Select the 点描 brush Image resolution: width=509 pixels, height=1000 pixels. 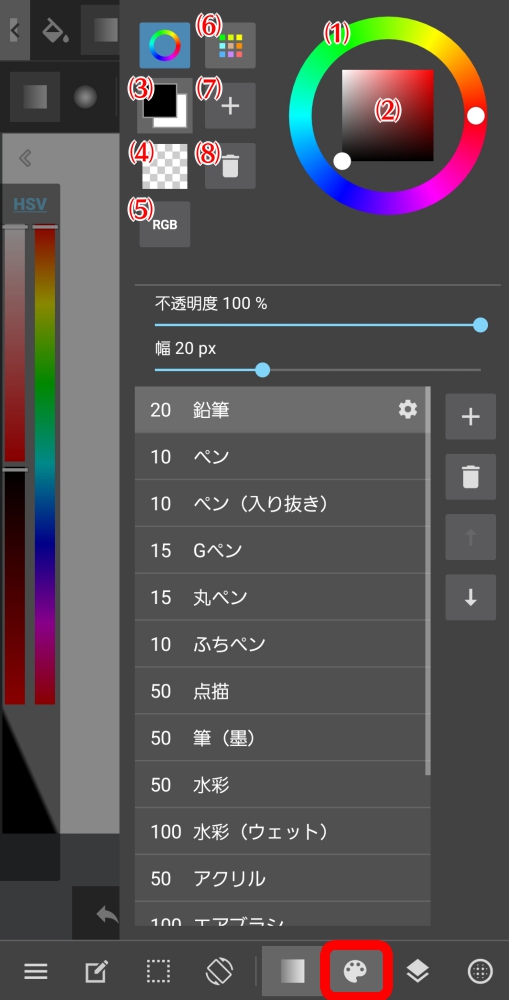(282, 691)
